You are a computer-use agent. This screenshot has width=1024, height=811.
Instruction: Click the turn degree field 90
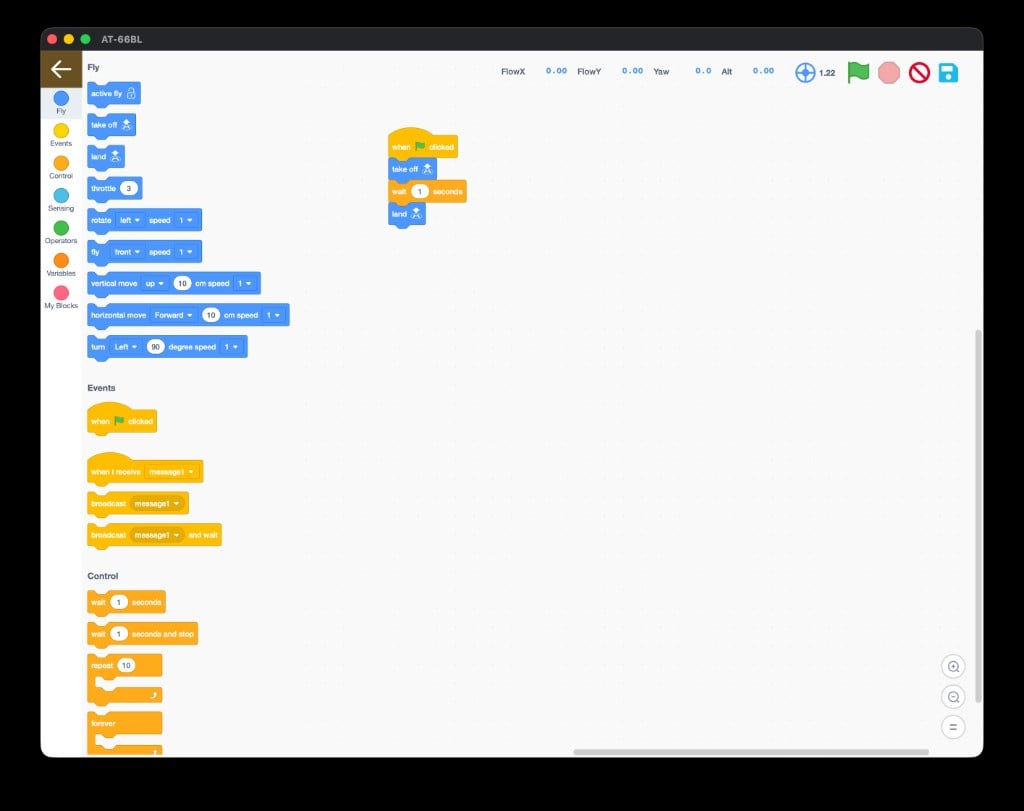[x=155, y=347]
